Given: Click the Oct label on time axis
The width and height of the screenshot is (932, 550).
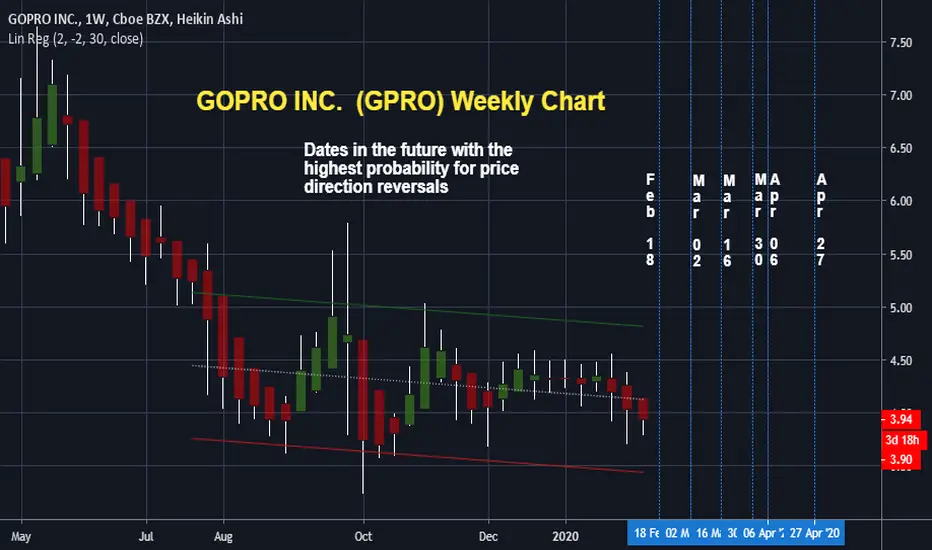Looking at the screenshot, I should (x=363, y=536).
